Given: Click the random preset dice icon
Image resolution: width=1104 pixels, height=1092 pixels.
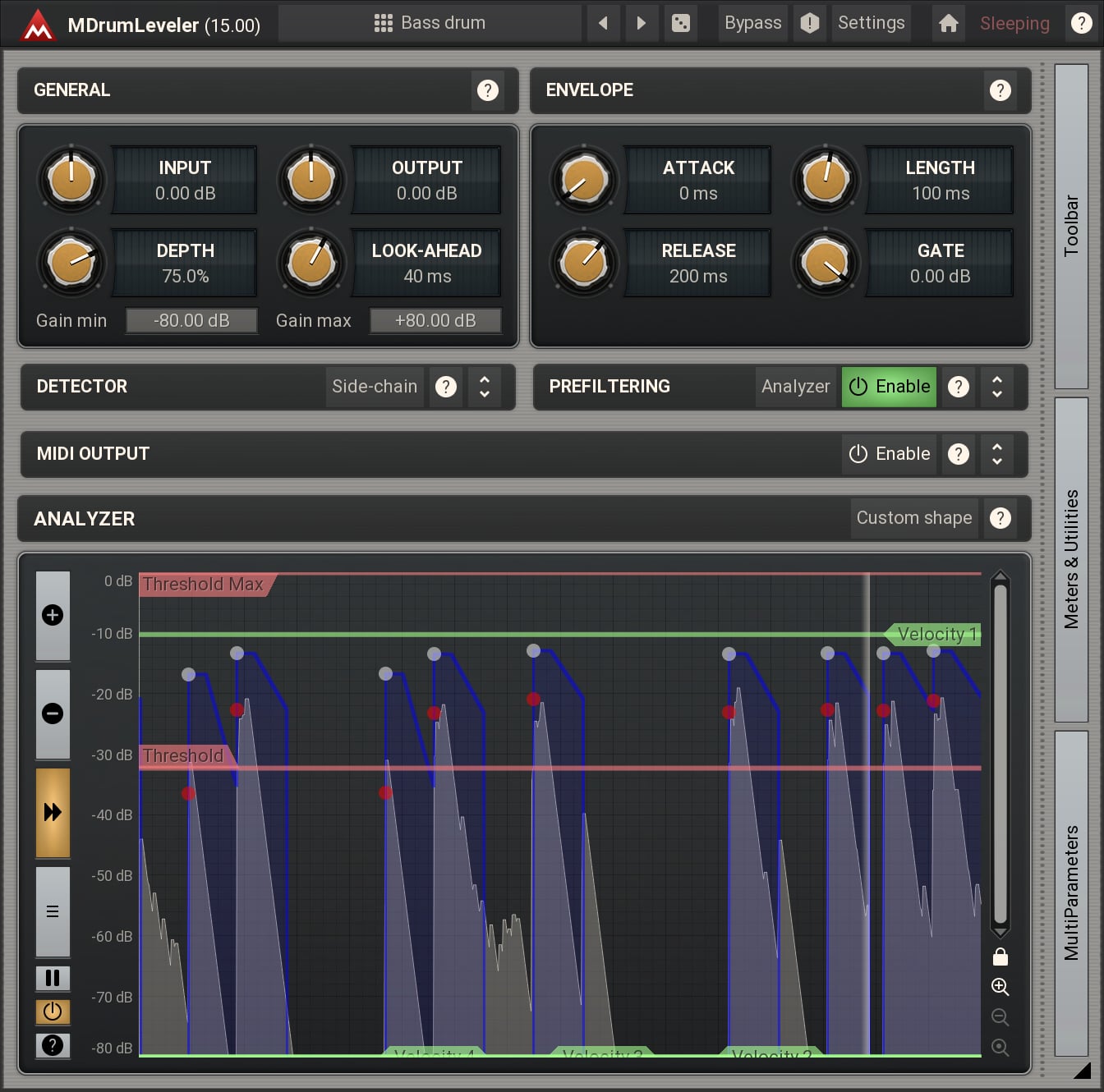Looking at the screenshot, I should coord(680,23).
